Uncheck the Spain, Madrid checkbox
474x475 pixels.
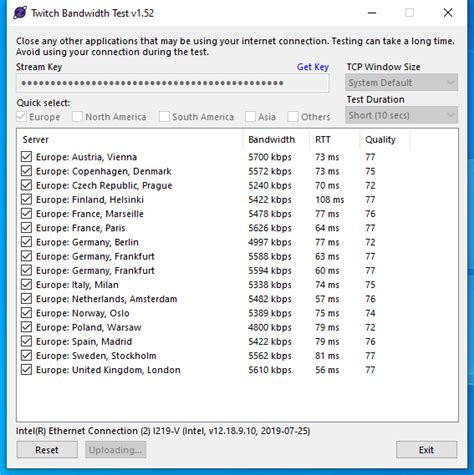[26, 341]
